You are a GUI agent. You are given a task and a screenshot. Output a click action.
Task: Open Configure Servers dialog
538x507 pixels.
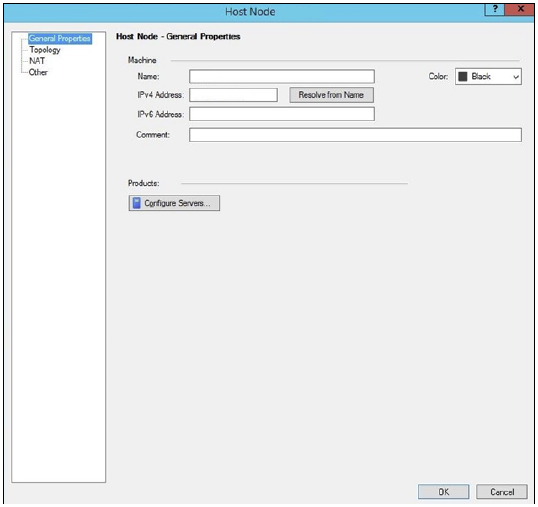pos(174,203)
